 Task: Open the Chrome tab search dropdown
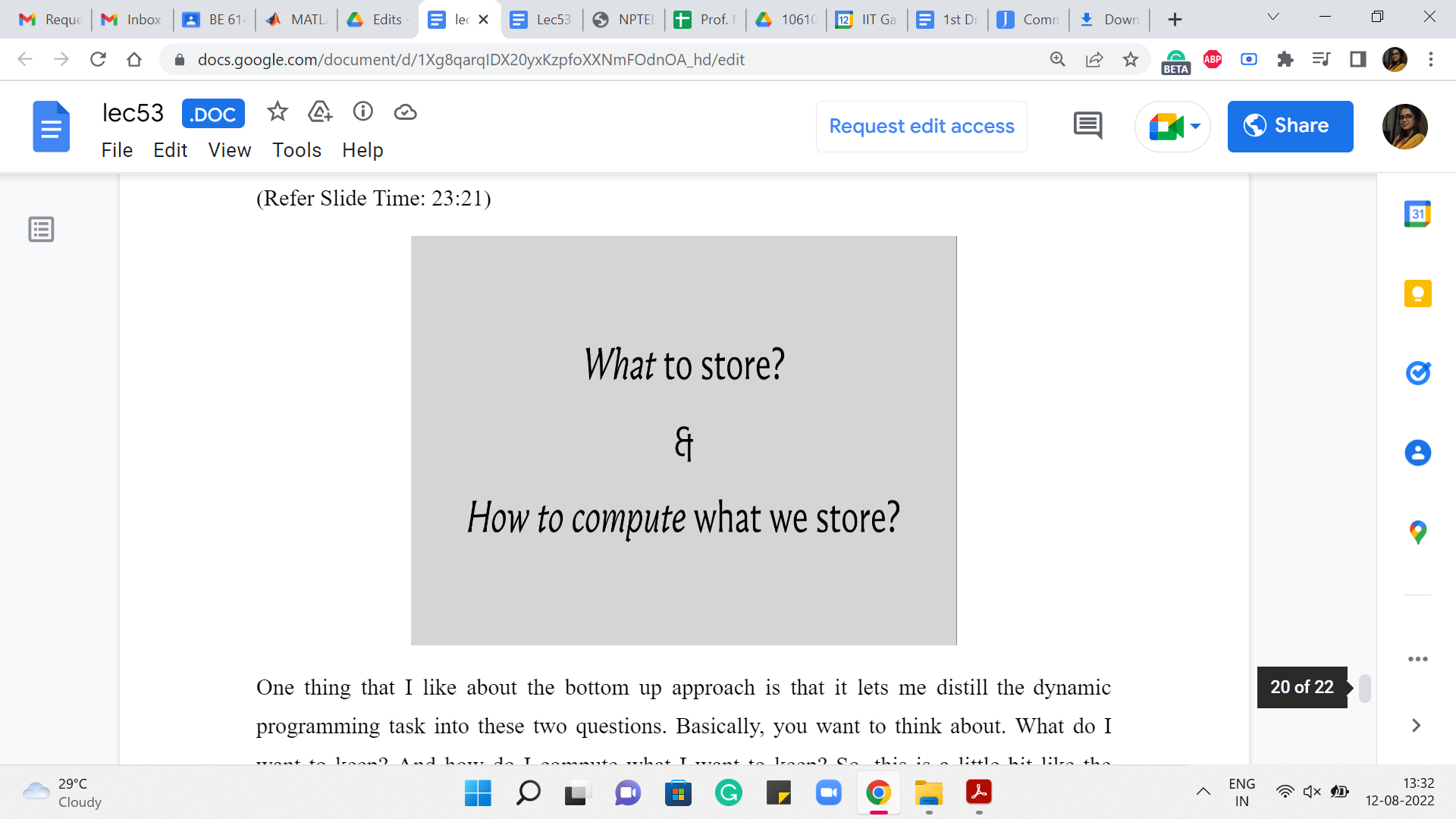click(1272, 17)
